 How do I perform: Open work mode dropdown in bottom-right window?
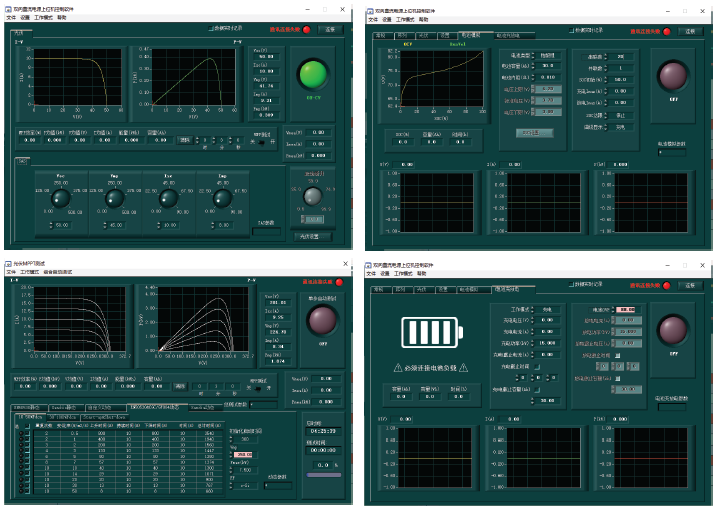pos(548,310)
